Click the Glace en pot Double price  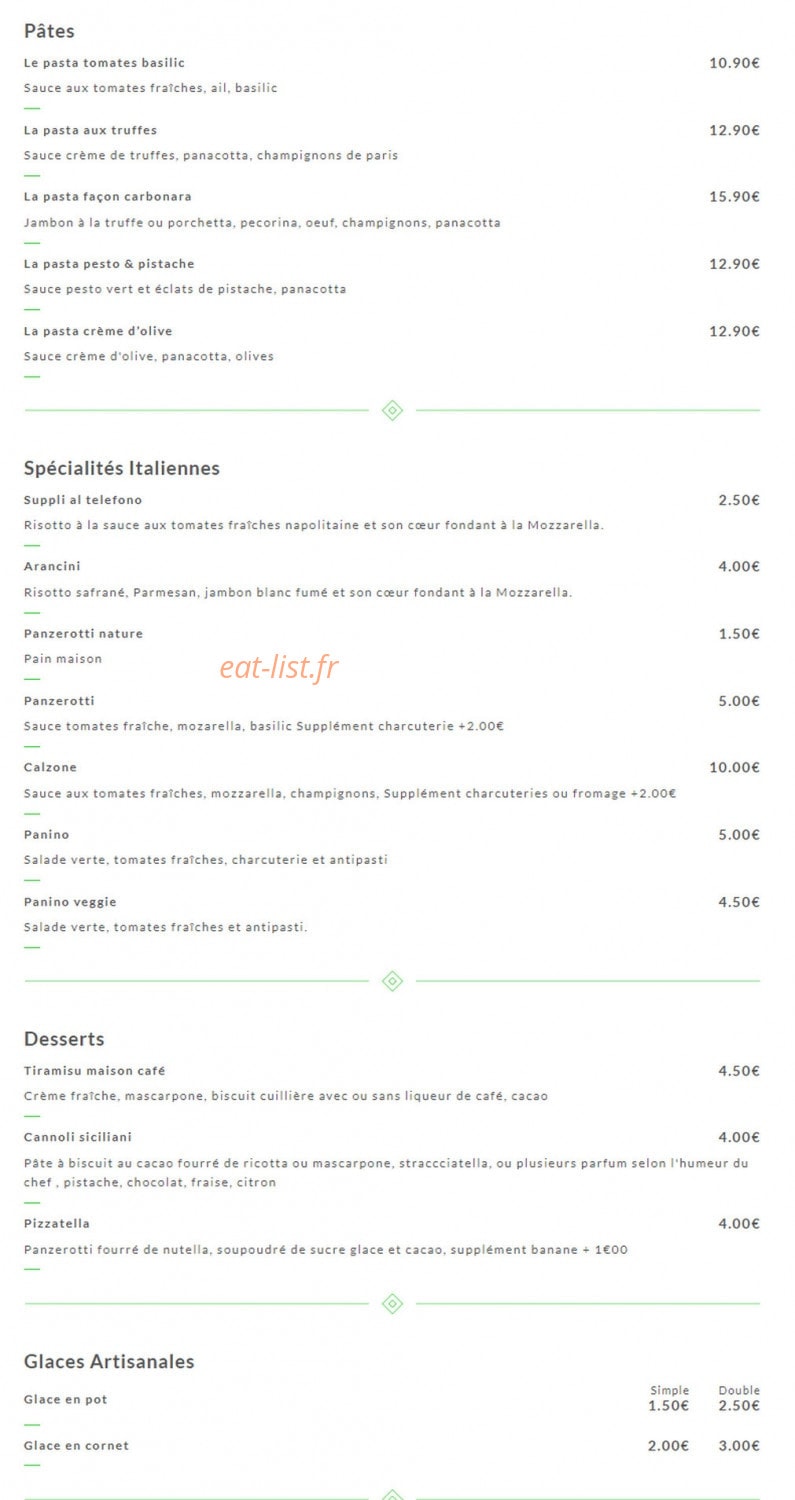[739, 1406]
